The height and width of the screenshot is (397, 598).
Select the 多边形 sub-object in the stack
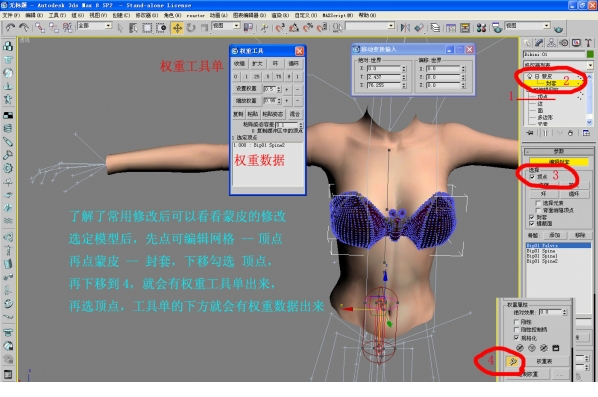pyautogui.click(x=545, y=117)
